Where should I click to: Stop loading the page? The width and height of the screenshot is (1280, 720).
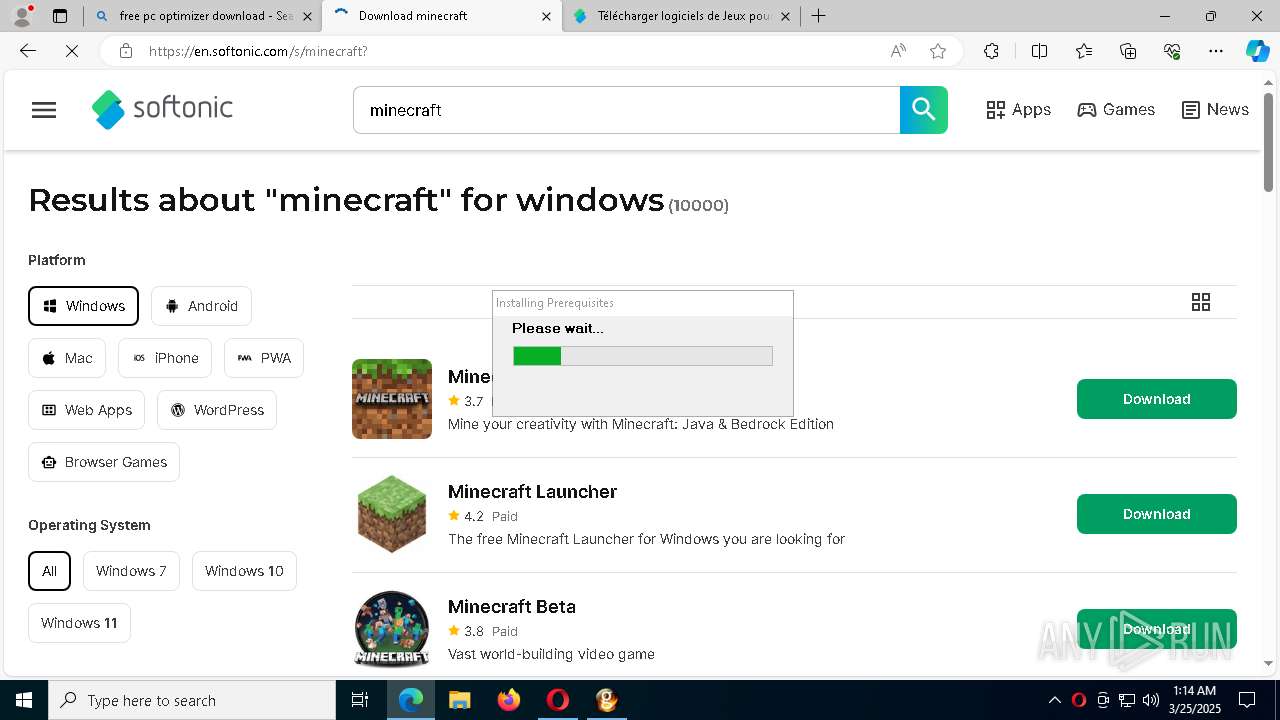(72, 51)
